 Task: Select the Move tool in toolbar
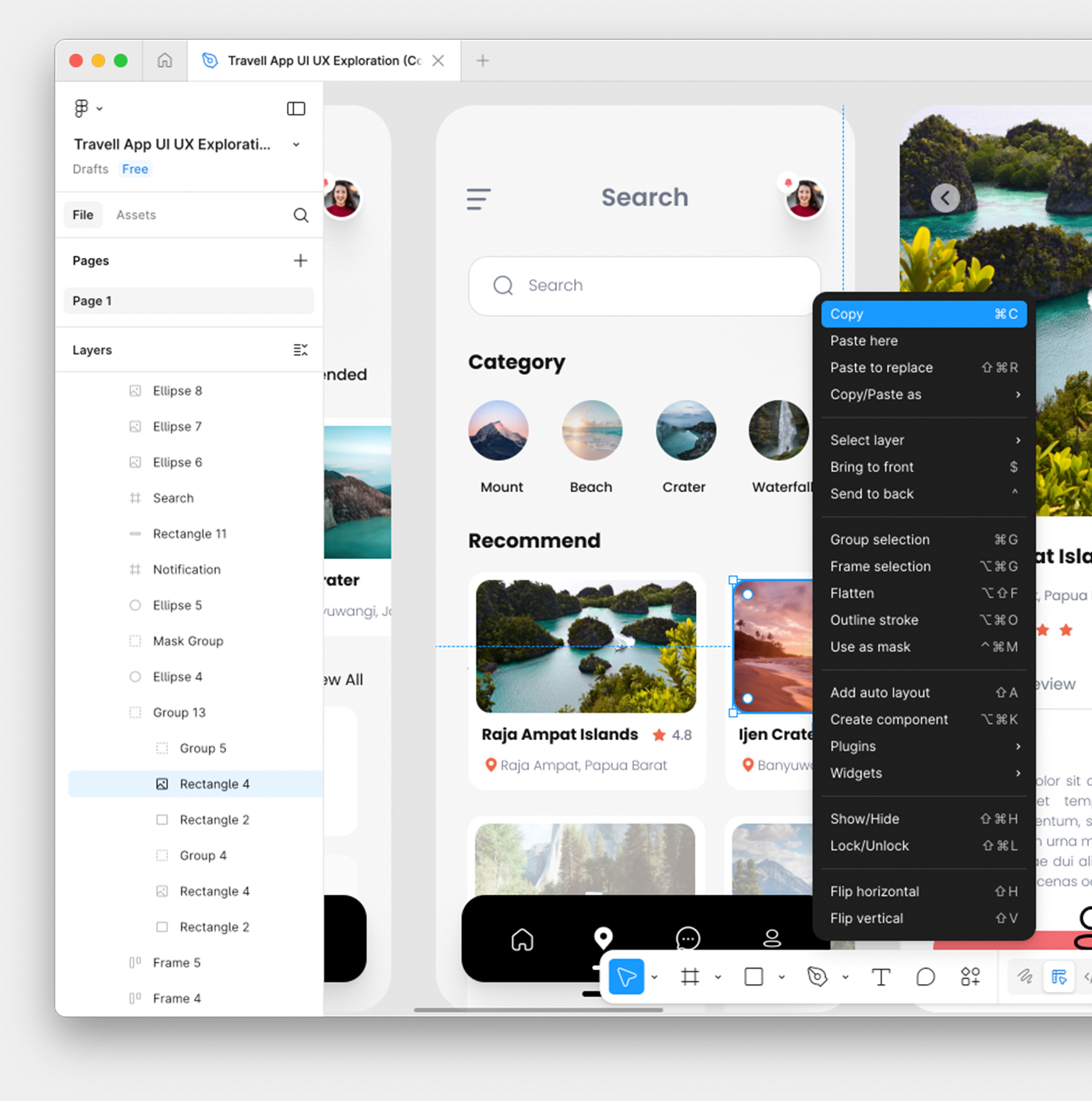click(626, 977)
